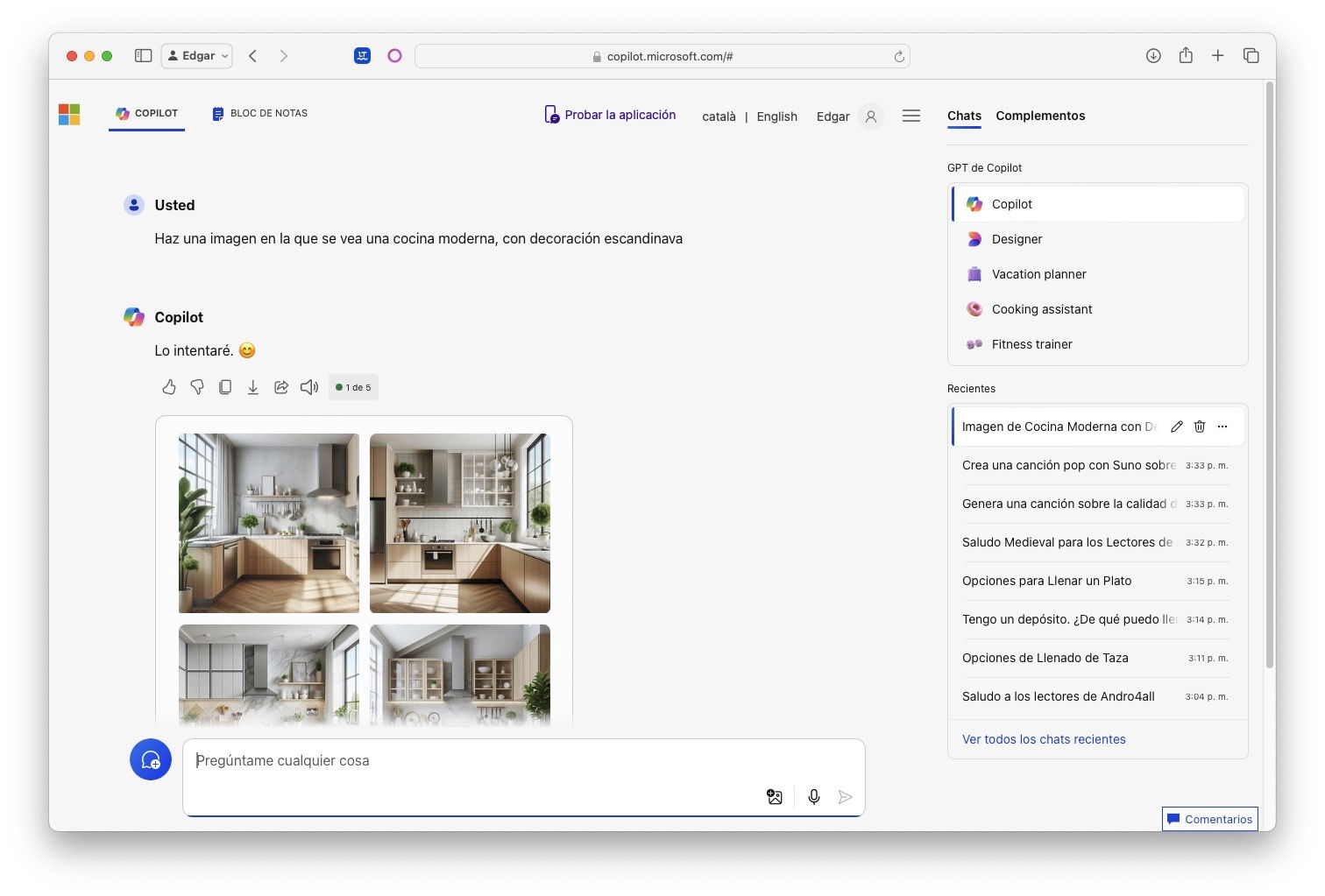Open a new Safari tab
This screenshot has width=1325, height=896.
pos(1218,55)
